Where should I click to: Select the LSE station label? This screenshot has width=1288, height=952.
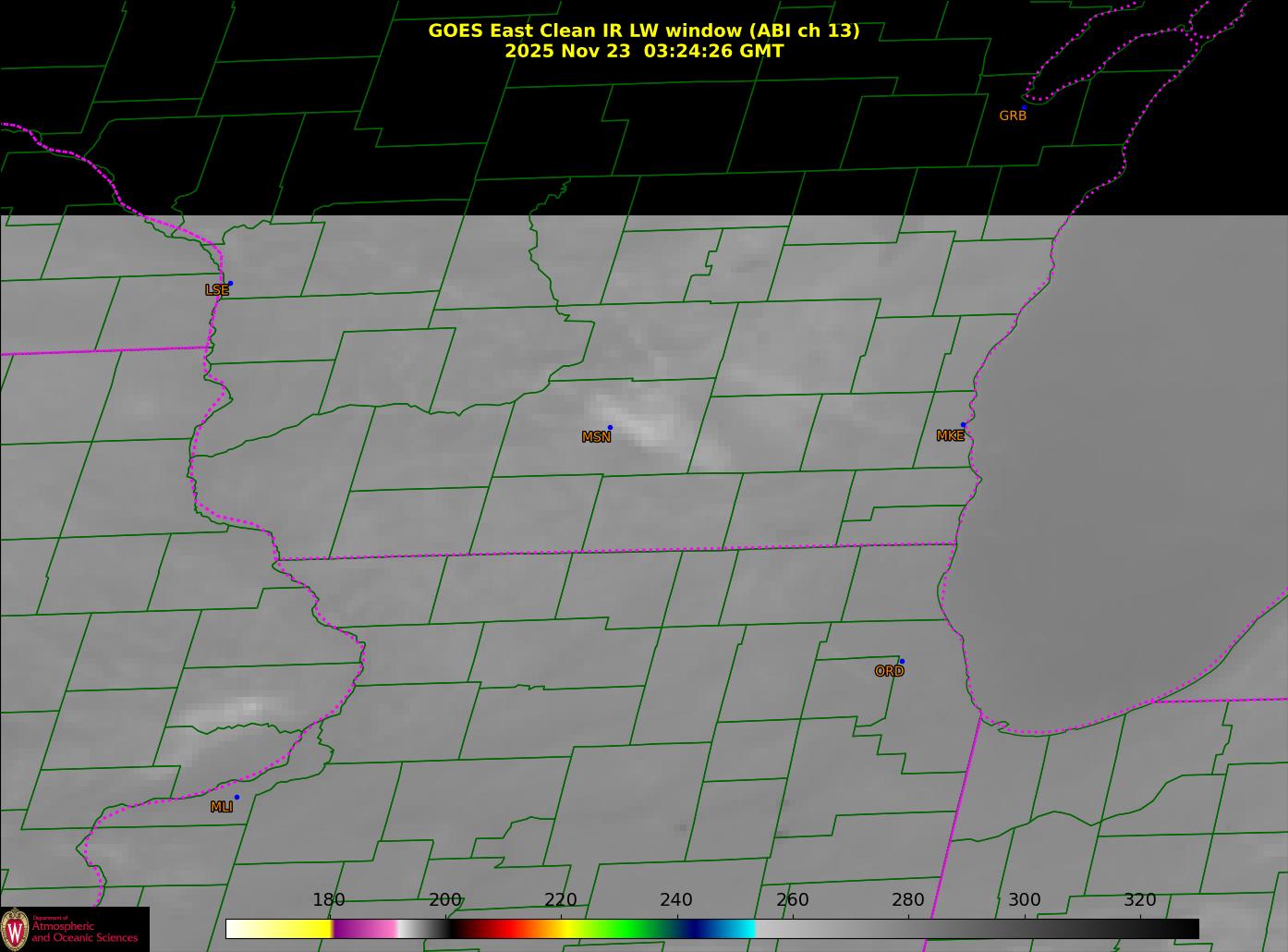coord(216,290)
